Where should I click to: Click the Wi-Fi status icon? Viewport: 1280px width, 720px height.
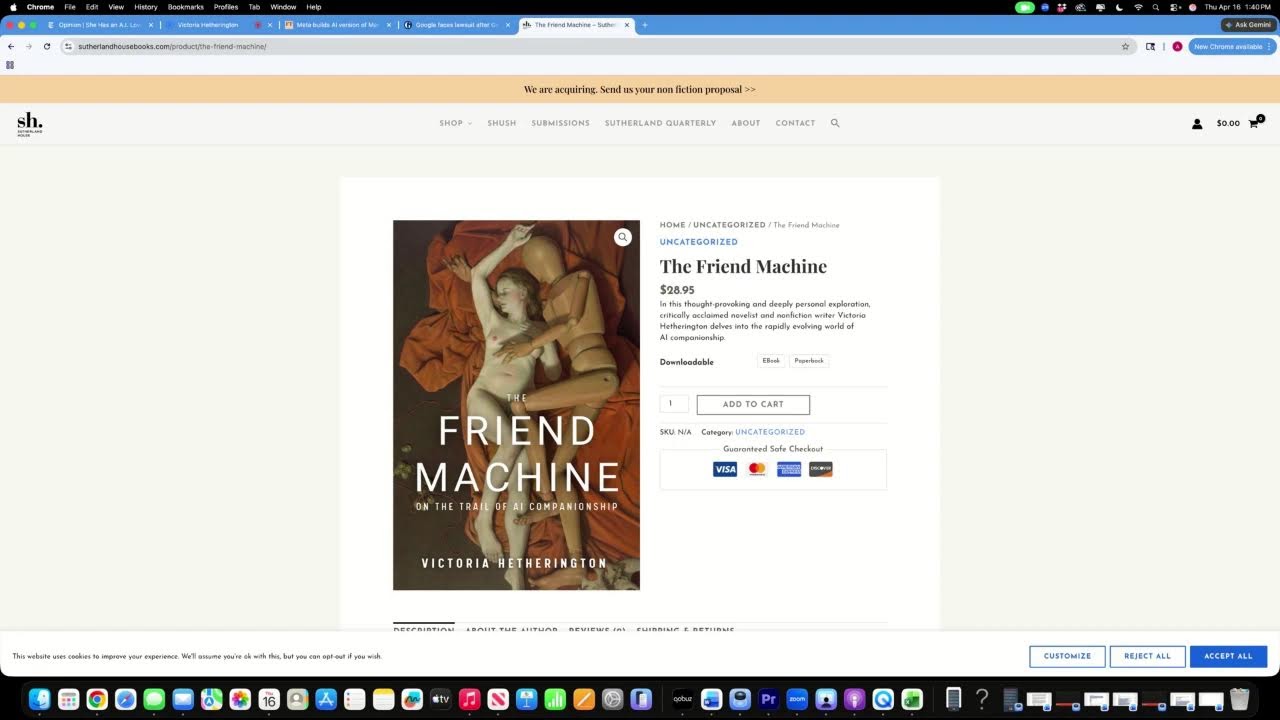1138,7
